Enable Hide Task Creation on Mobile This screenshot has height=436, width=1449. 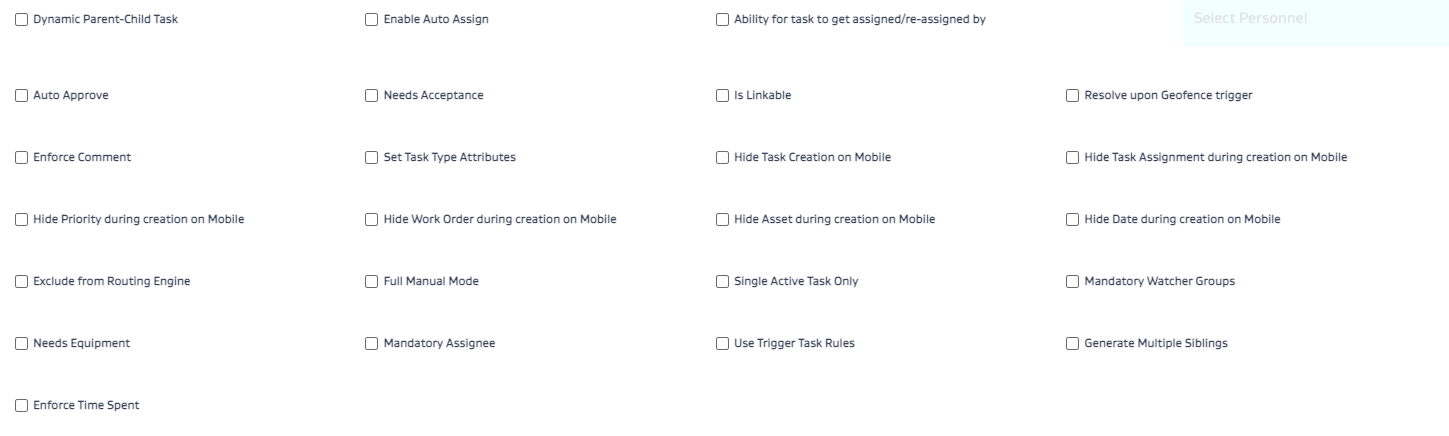coord(723,158)
